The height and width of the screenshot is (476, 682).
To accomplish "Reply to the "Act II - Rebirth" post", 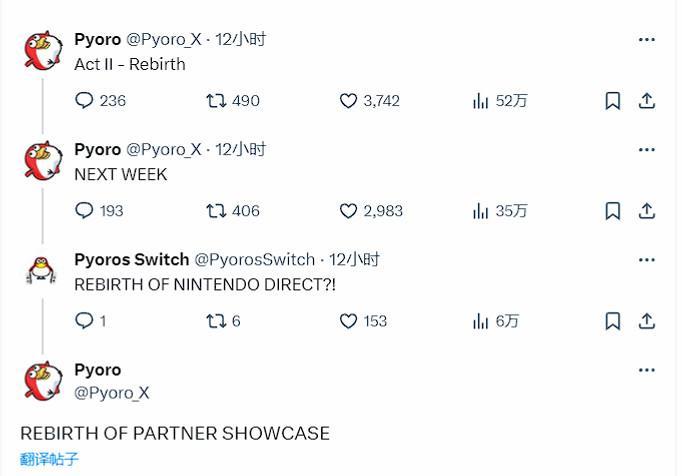I will [84, 101].
